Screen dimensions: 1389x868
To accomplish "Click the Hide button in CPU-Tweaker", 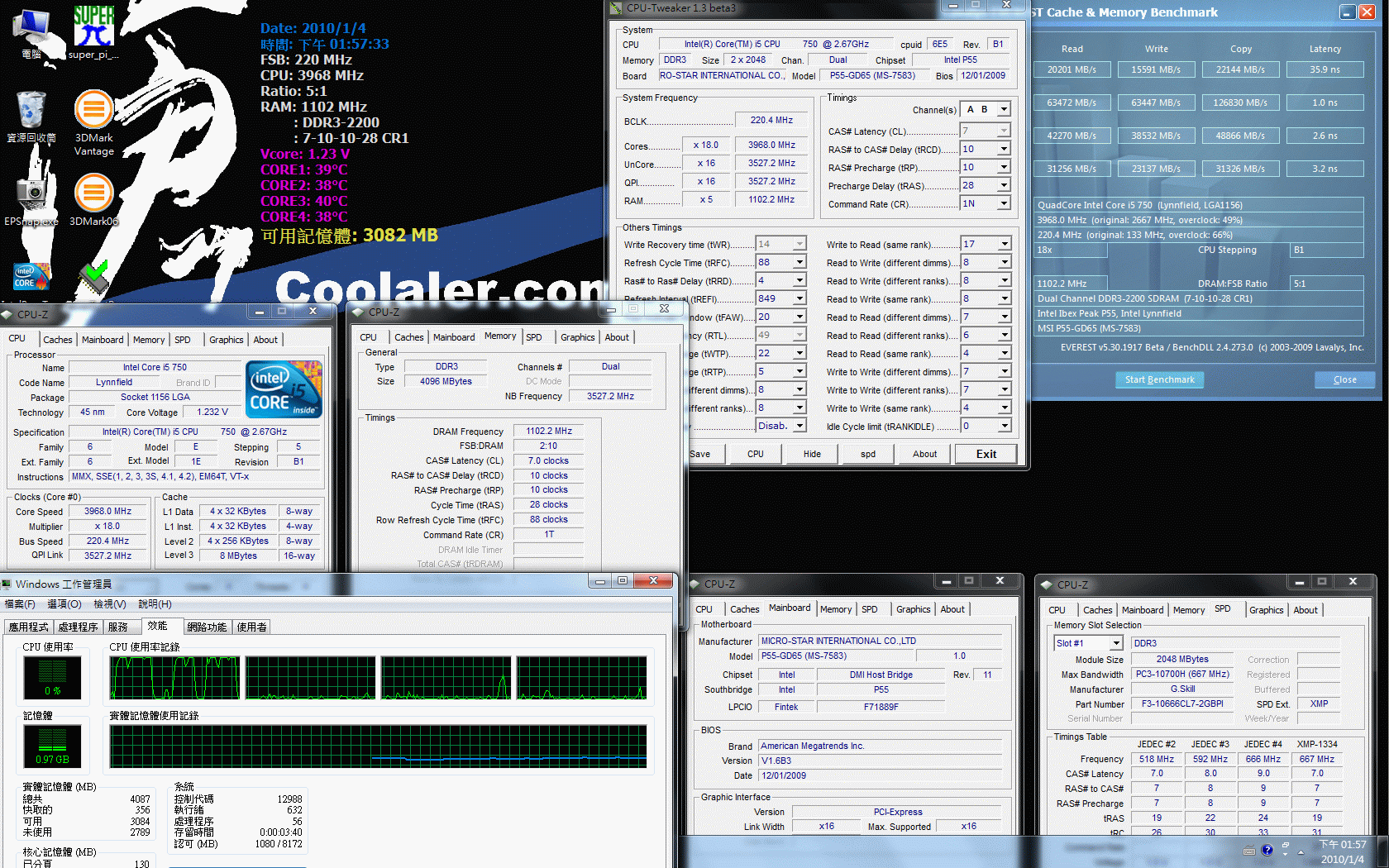I will coord(812,454).
